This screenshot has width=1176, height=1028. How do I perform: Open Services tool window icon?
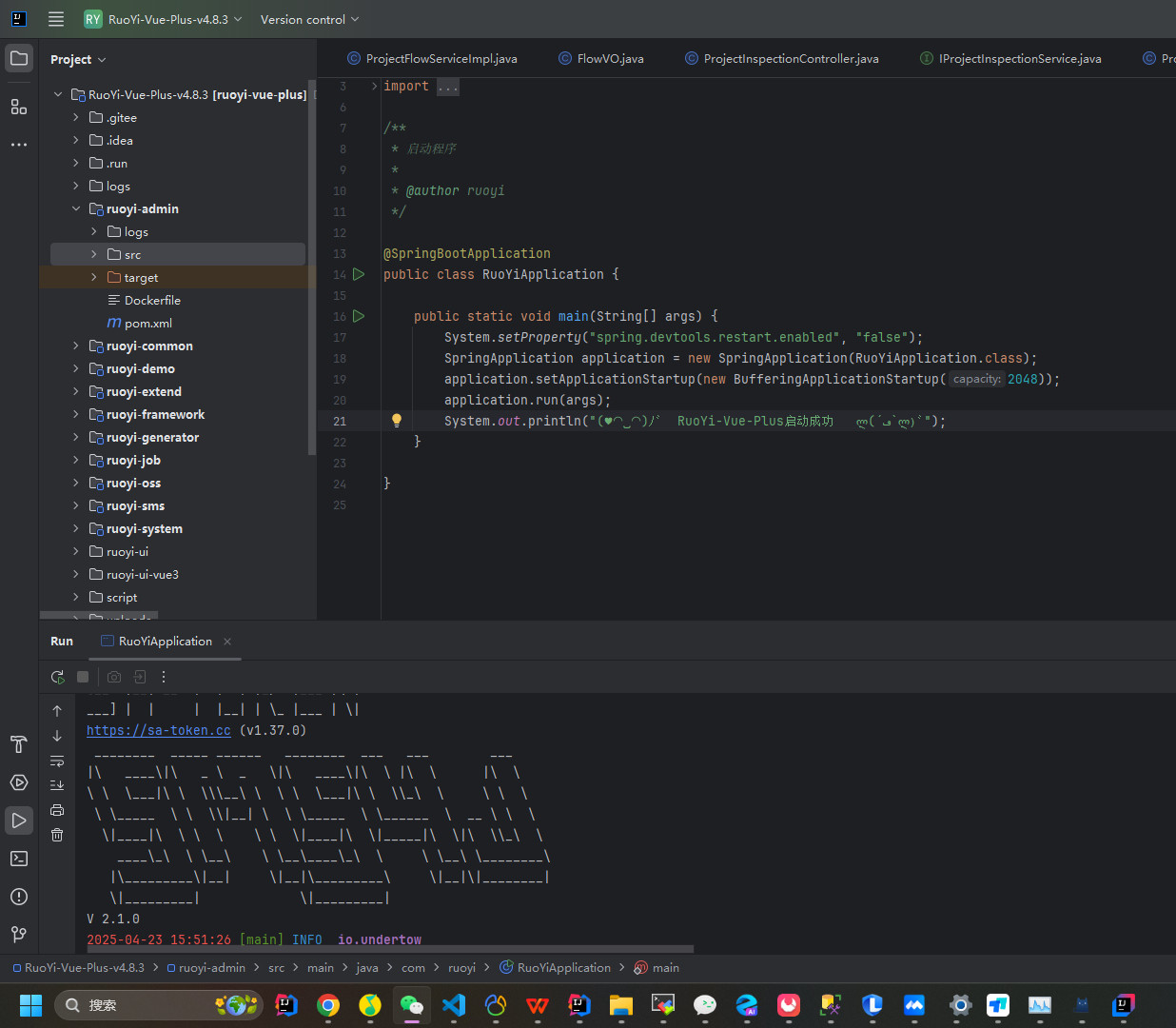(19, 782)
